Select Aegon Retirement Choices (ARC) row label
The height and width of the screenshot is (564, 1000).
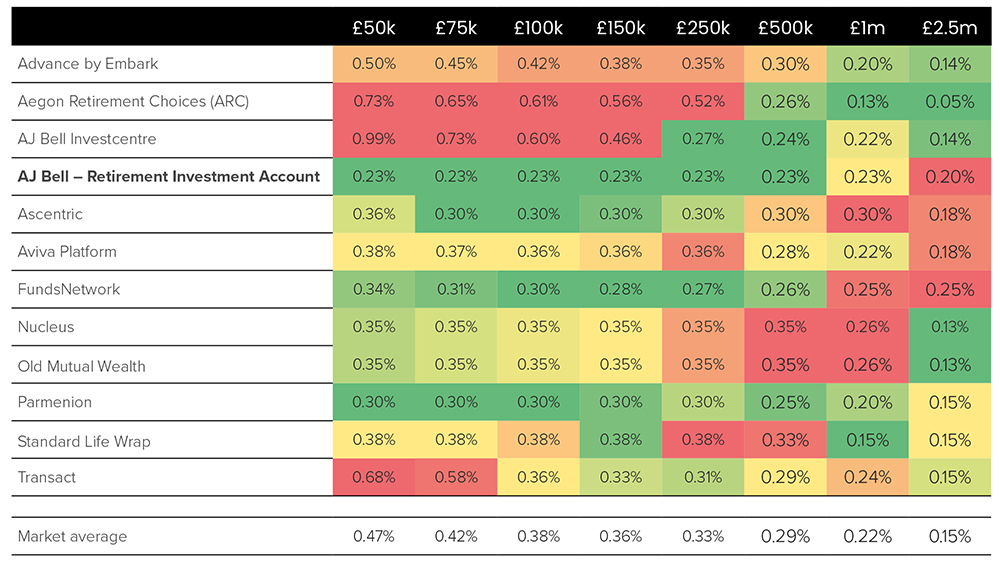click(133, 101)
